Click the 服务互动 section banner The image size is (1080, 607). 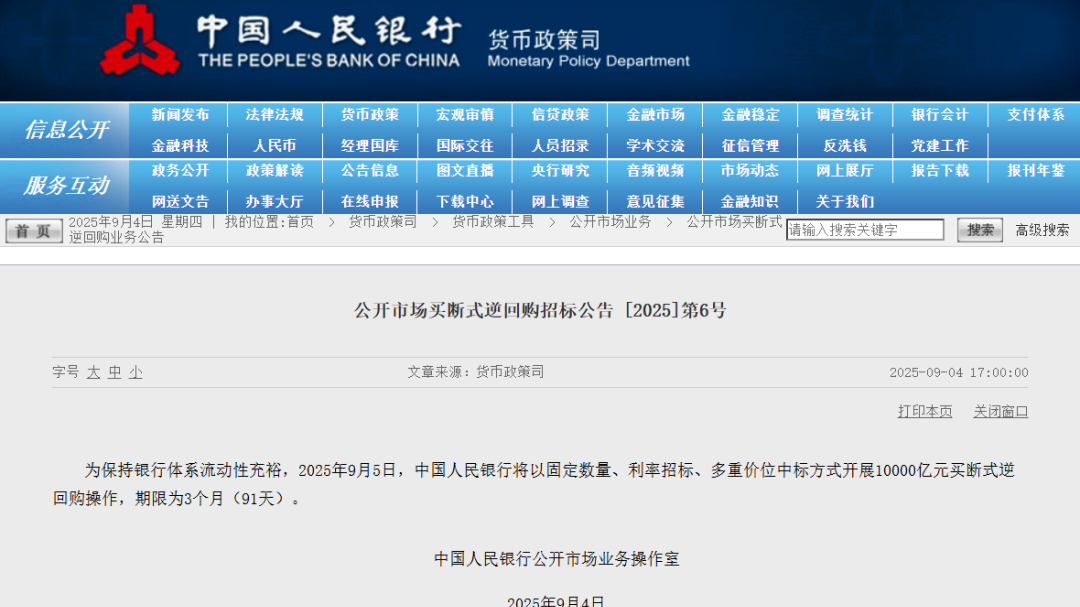coord(66,186)
